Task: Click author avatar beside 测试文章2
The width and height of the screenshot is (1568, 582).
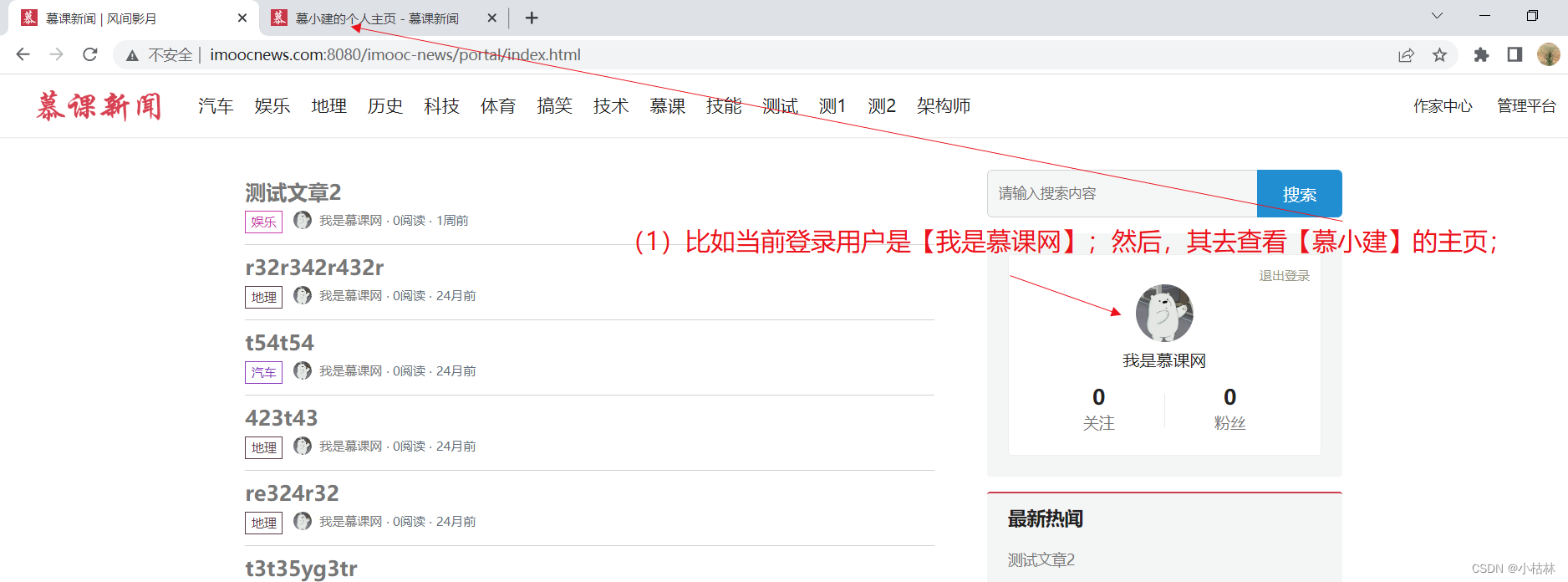Action: [303, 220]
